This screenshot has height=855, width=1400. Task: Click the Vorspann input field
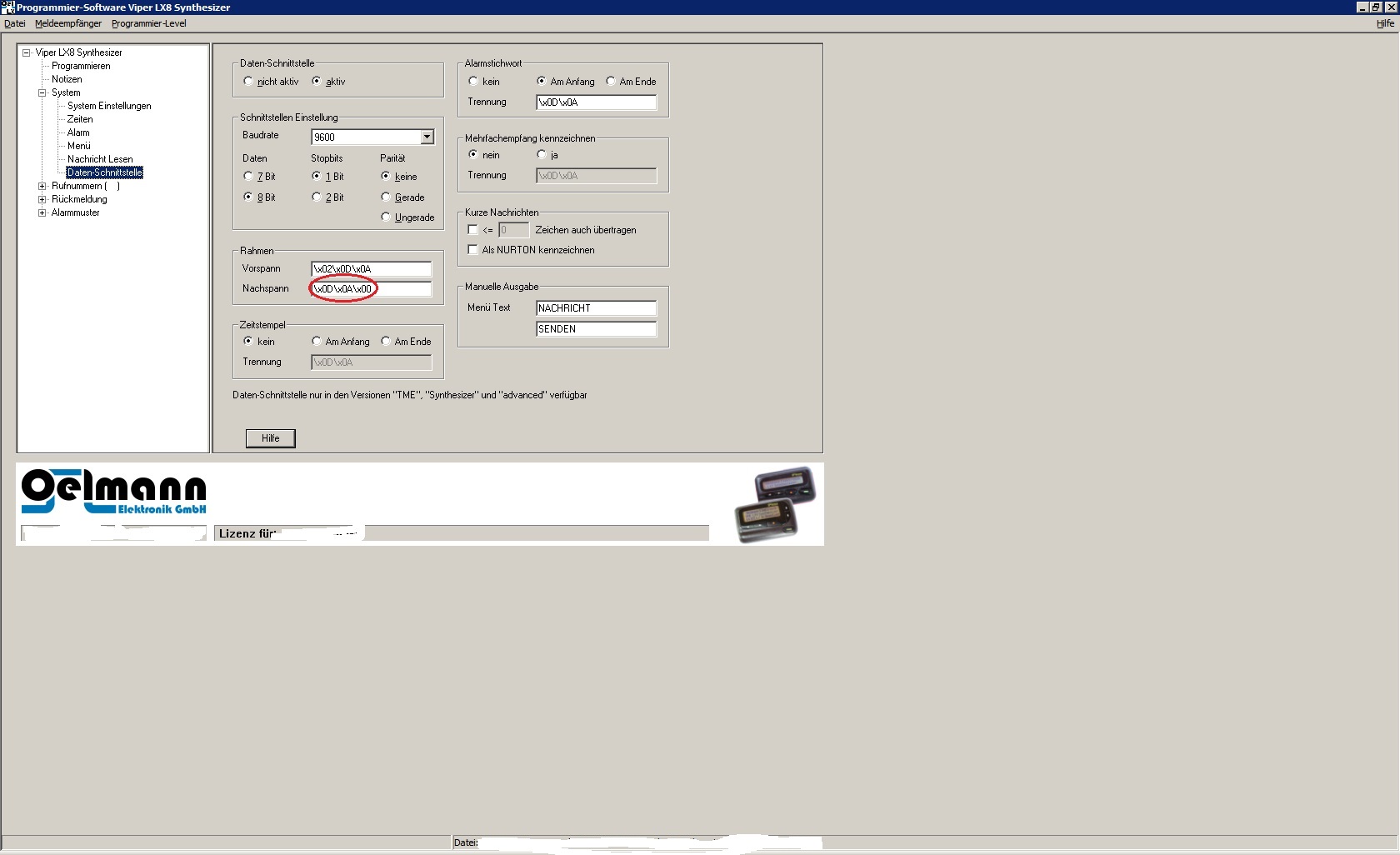[372, 269]
